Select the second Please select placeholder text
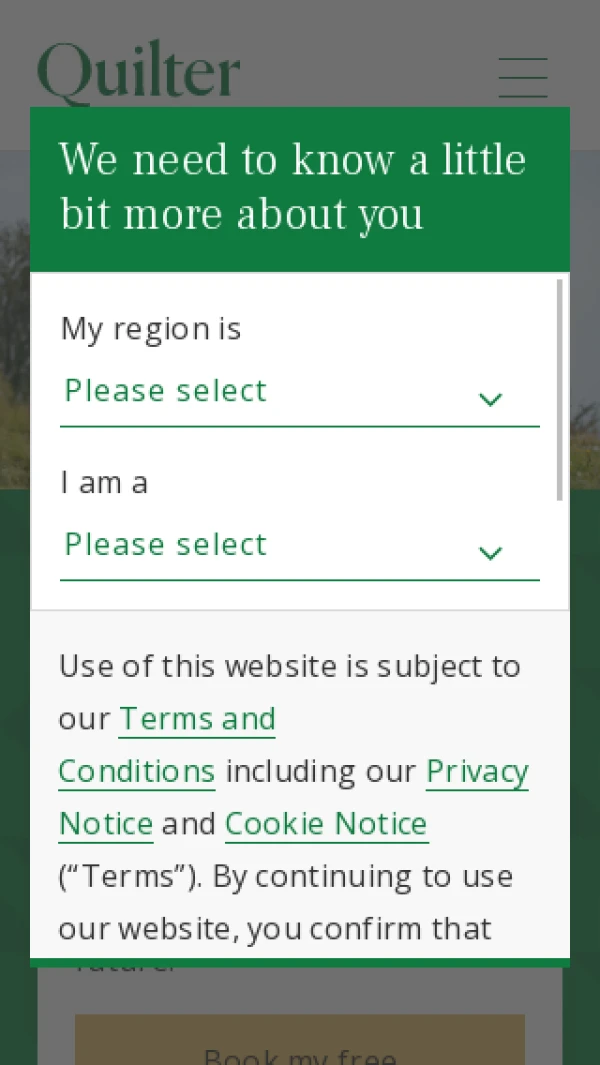The width and height of the screenshot is (600, 1065). pyautogui.click(x=165, y=544)
